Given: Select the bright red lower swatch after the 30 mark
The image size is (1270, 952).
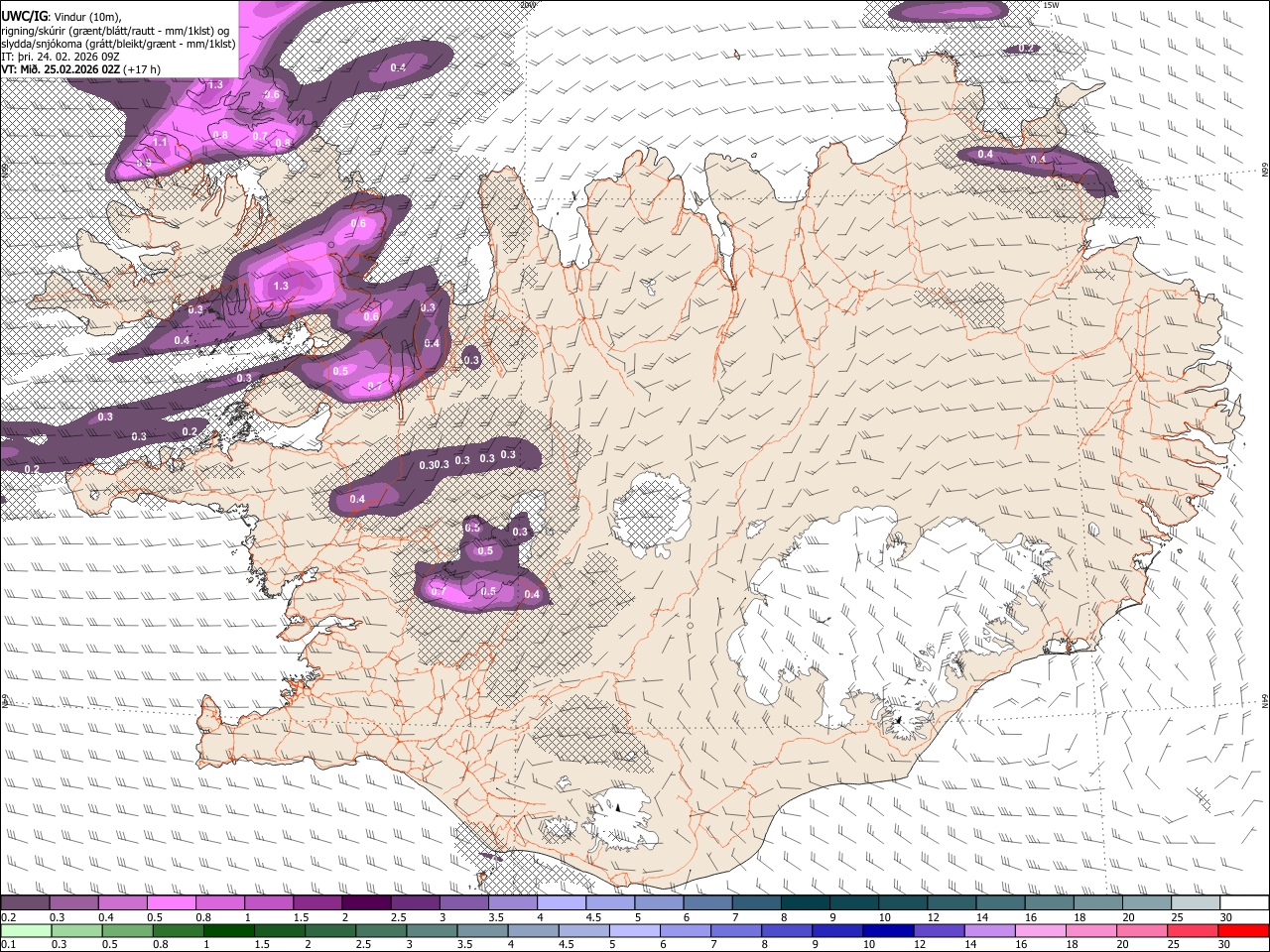Looking at the screenshot, I should (1243, 930).
